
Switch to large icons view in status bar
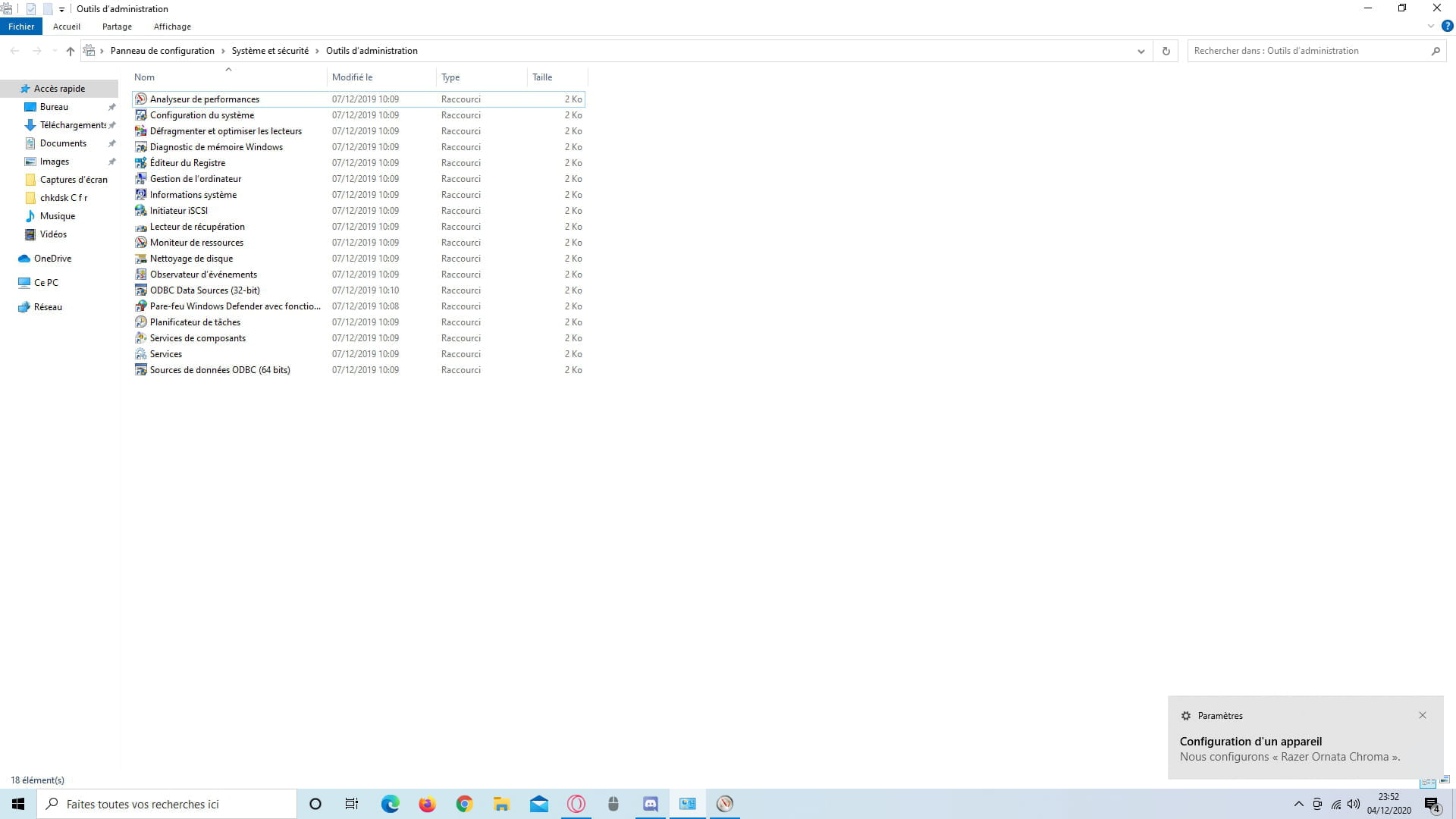click(1445, 780)
